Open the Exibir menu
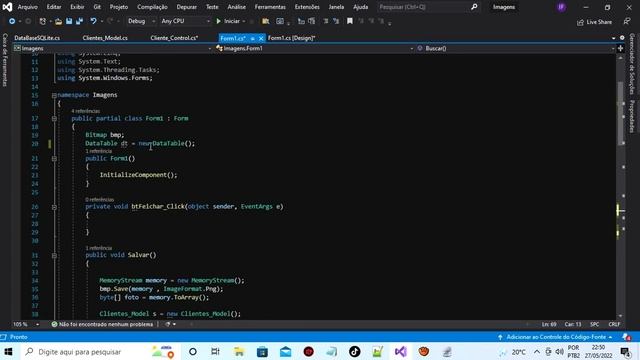This screenshot has height=360, width=640. (x=77, y=7)
